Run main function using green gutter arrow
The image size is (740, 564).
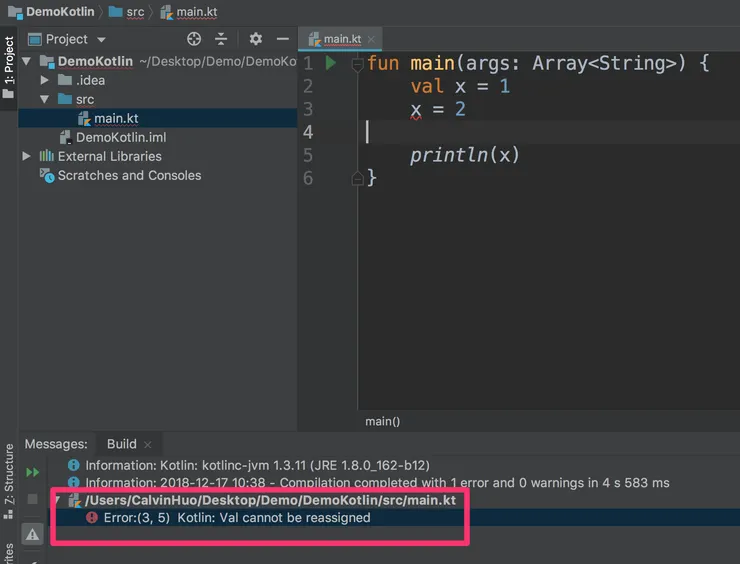click(331, 63)
